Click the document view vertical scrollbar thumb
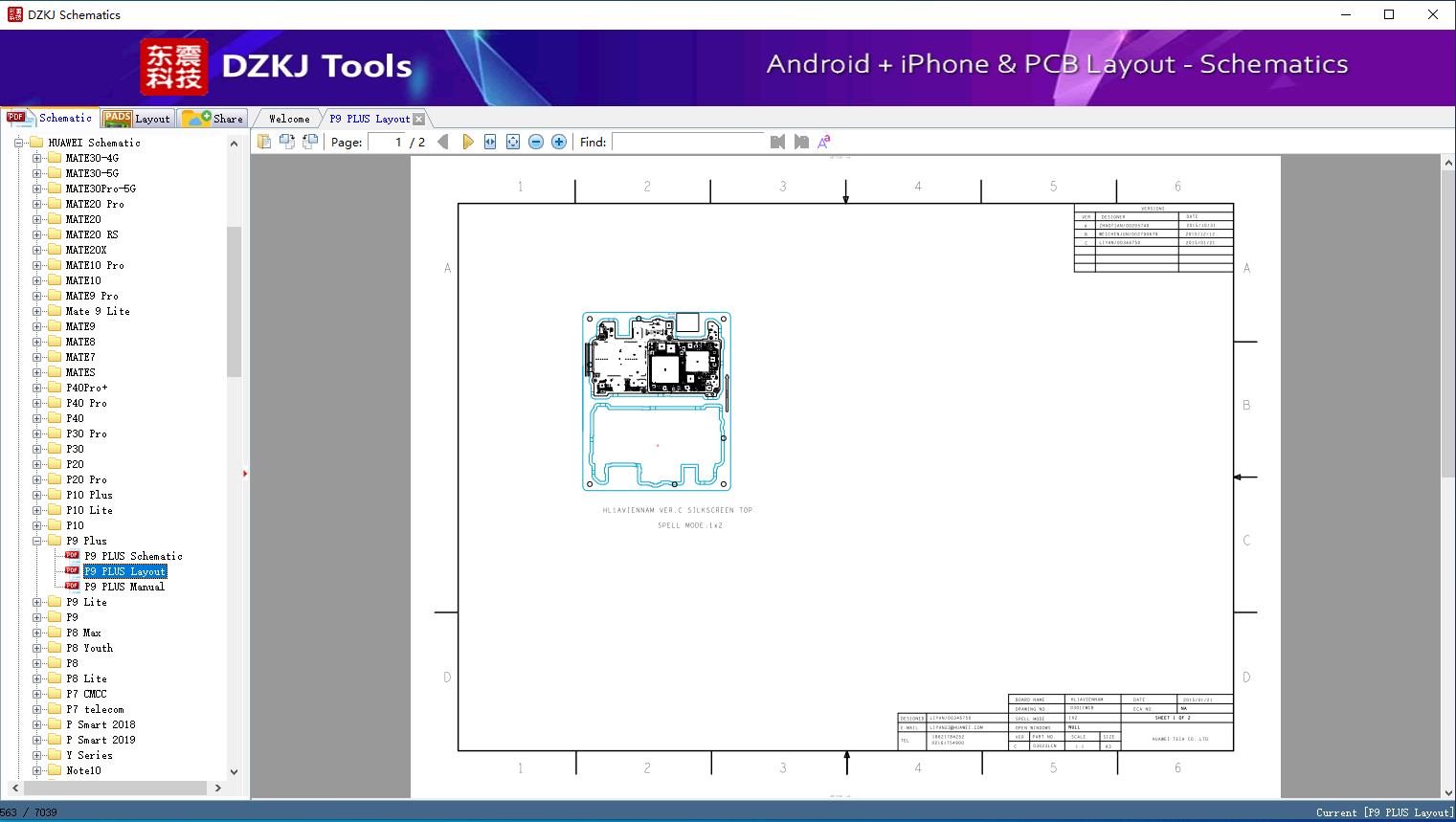Screen dimensions: 1456x822 click(1448, 323)
